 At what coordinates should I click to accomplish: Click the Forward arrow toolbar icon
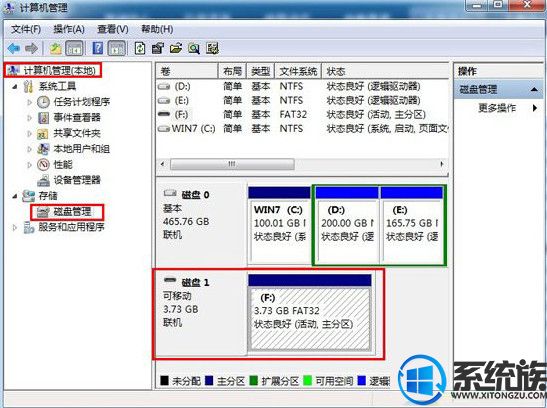tap(32, 48)
